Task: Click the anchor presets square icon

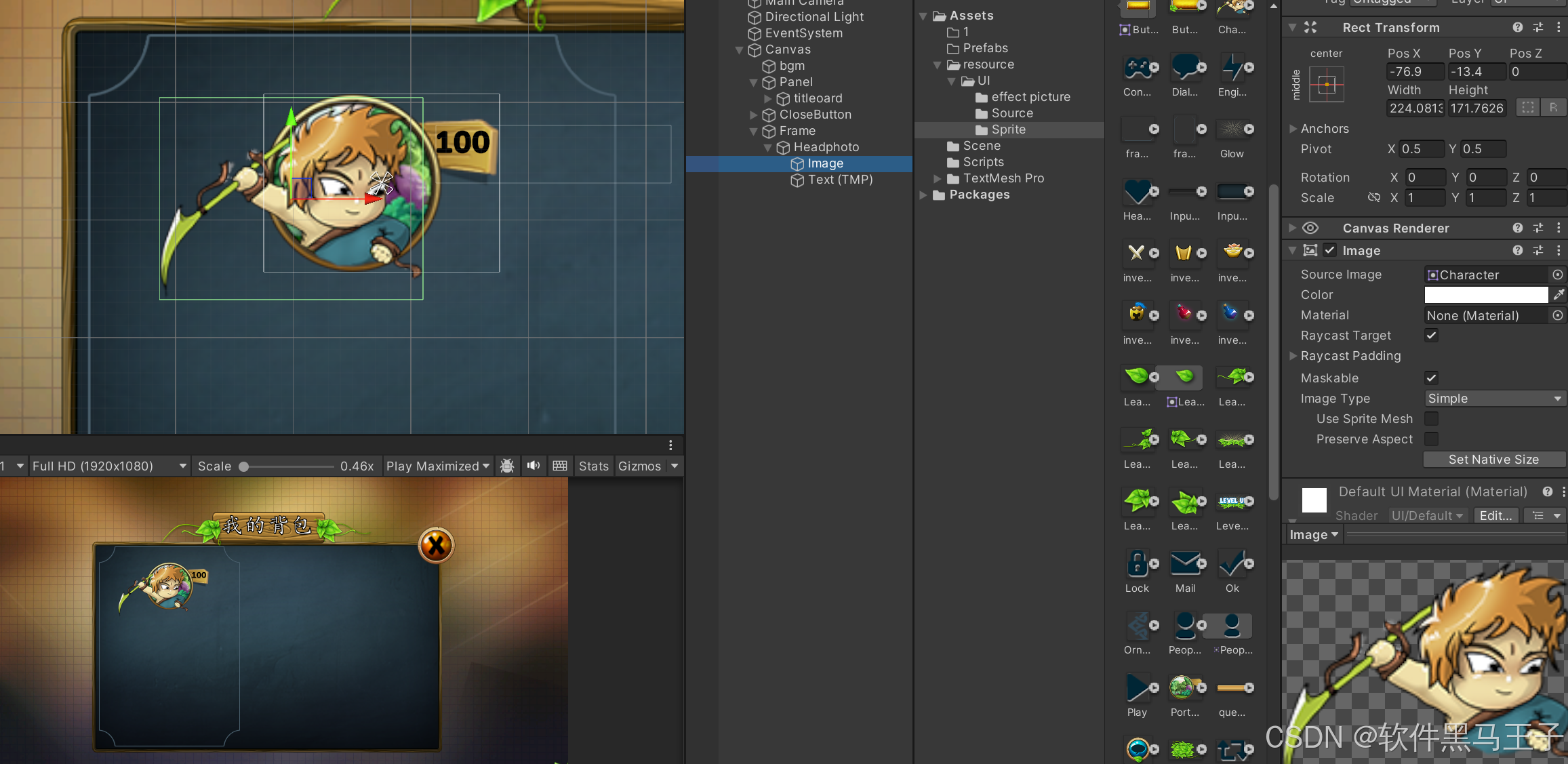Action: click(x=1326, y=85)
